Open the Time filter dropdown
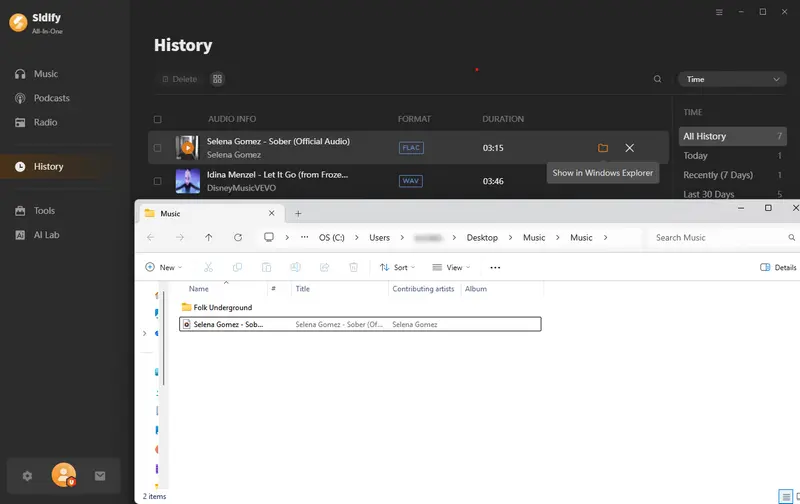800x504 pixels. [732, 79]
